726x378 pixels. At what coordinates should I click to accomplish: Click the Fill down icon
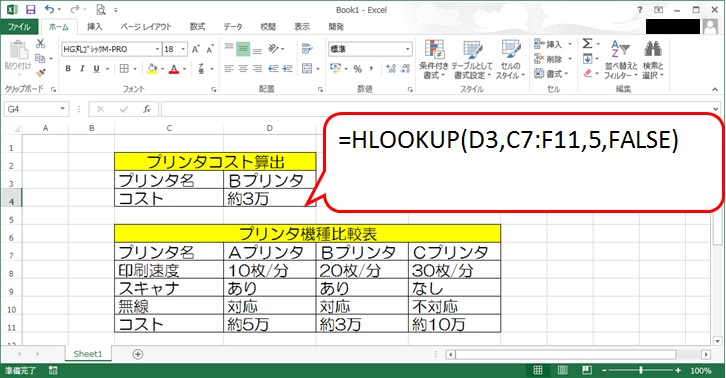(587, 59)
